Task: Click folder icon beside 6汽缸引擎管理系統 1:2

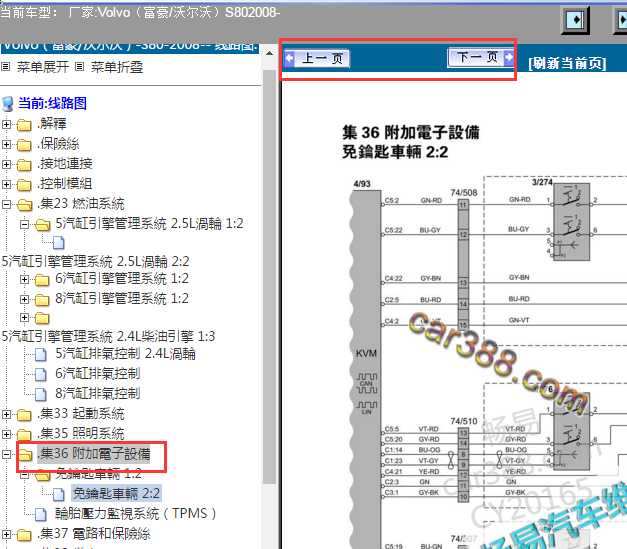Action: pyautogui.click(x=42, y=280)
